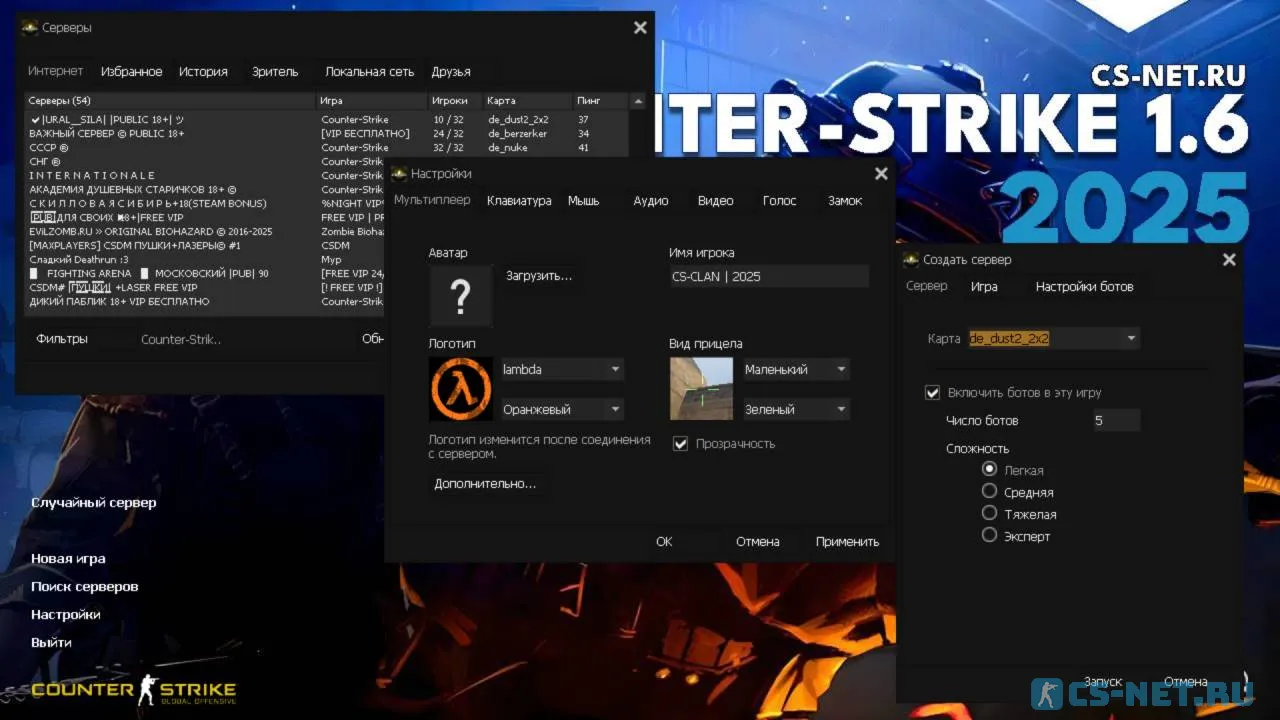Screen dimensions: 1280x720
Task: Click sort arrow at end of server list header
Action: (638, 101)
